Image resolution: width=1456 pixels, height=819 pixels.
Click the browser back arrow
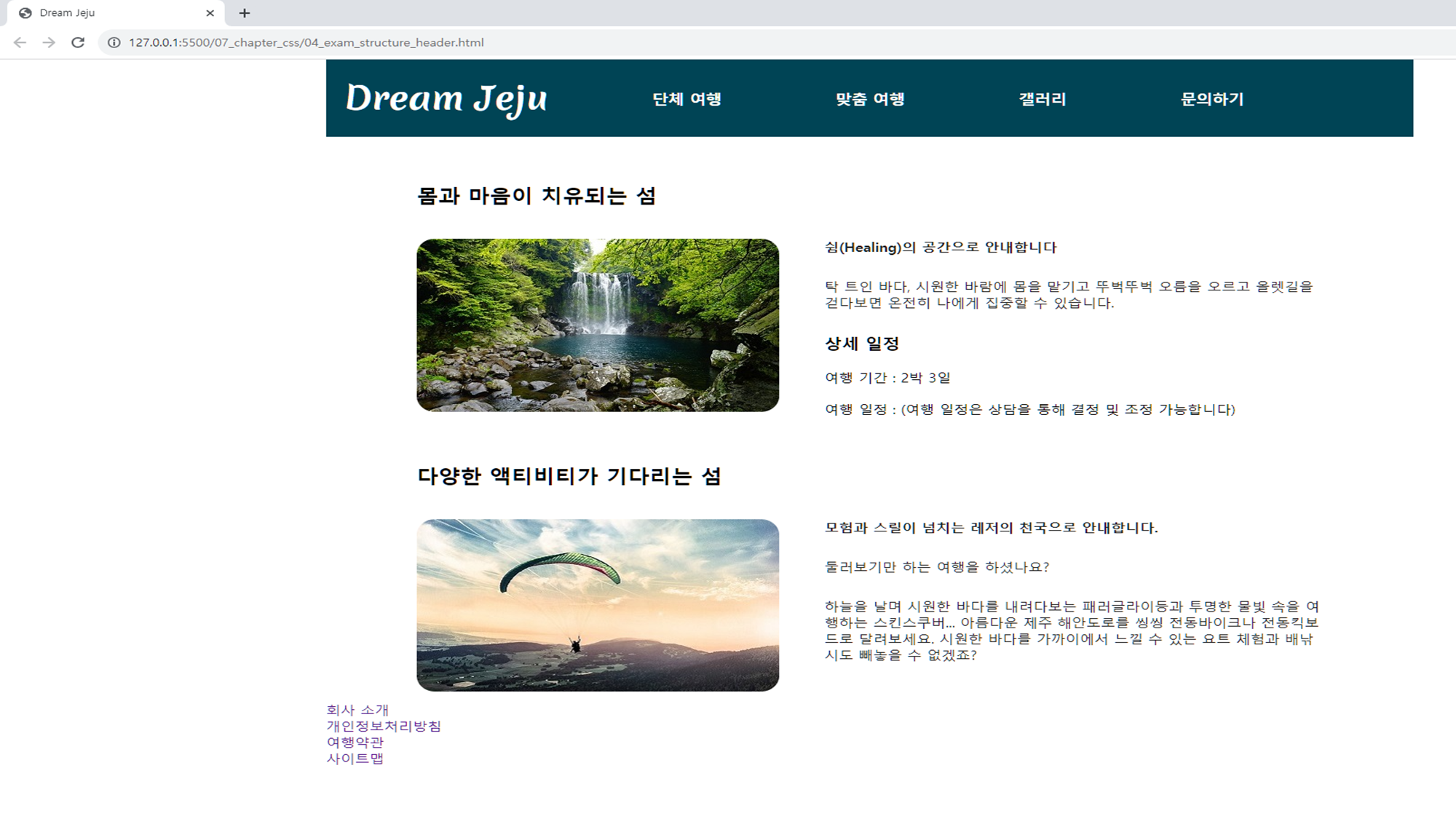coord(20,42)
